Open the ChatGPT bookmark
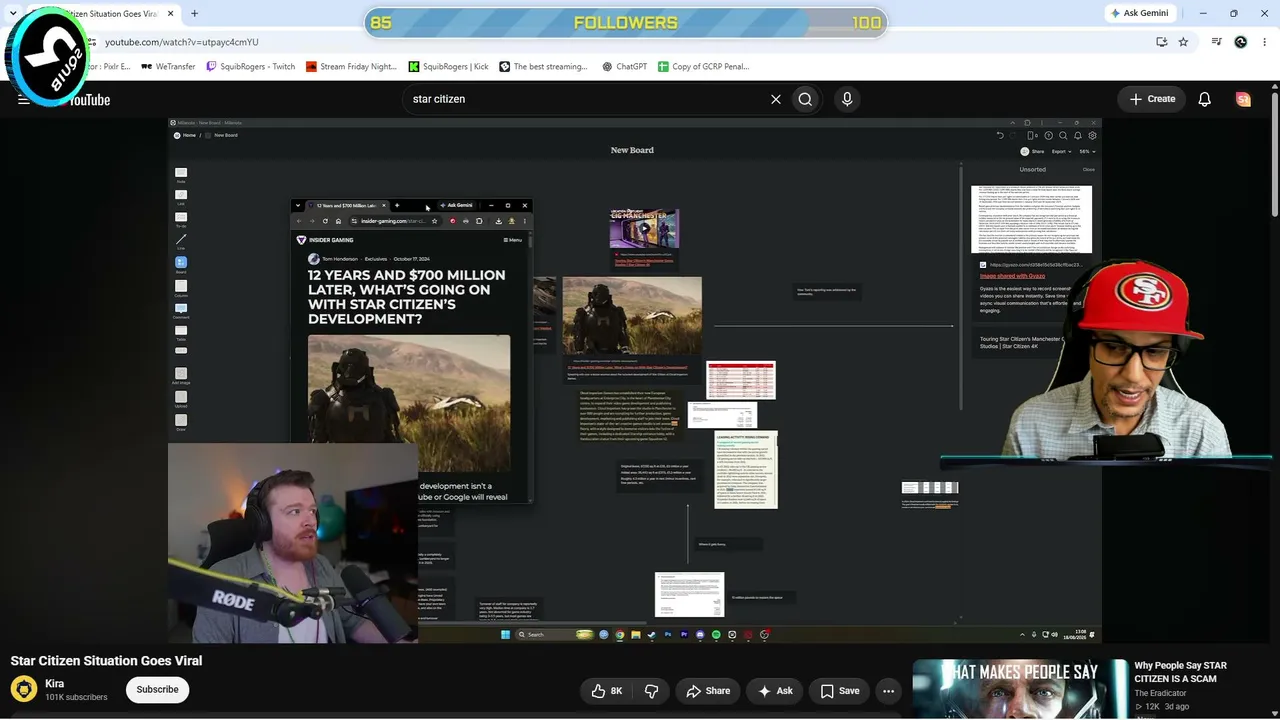Screen dimensions: 1280x720 click(x=624, y=66)
